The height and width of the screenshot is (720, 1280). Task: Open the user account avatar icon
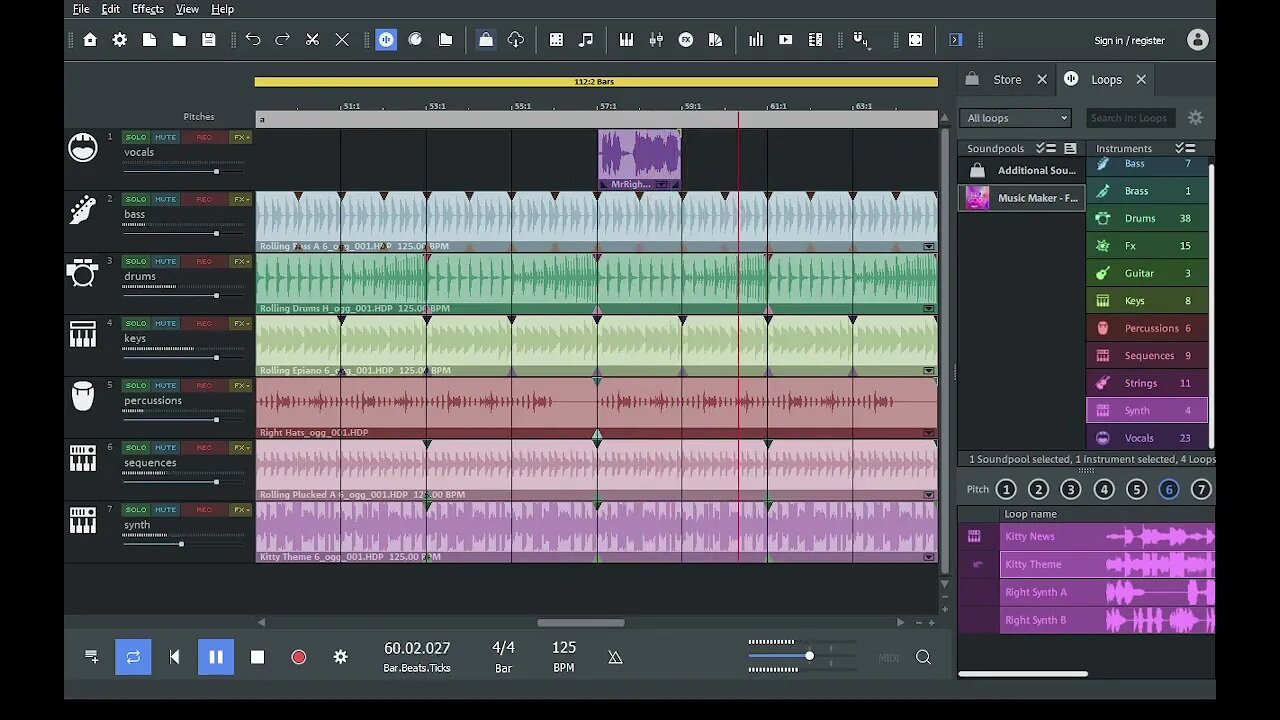[1197, 40]
